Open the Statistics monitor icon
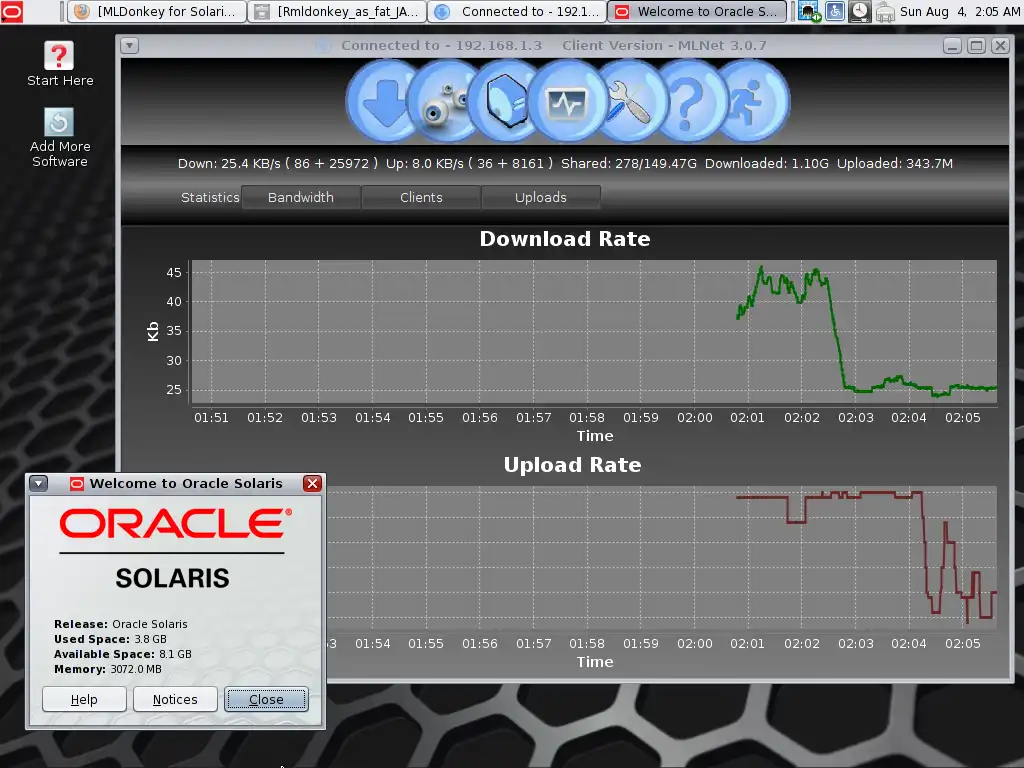 (567, 102)
